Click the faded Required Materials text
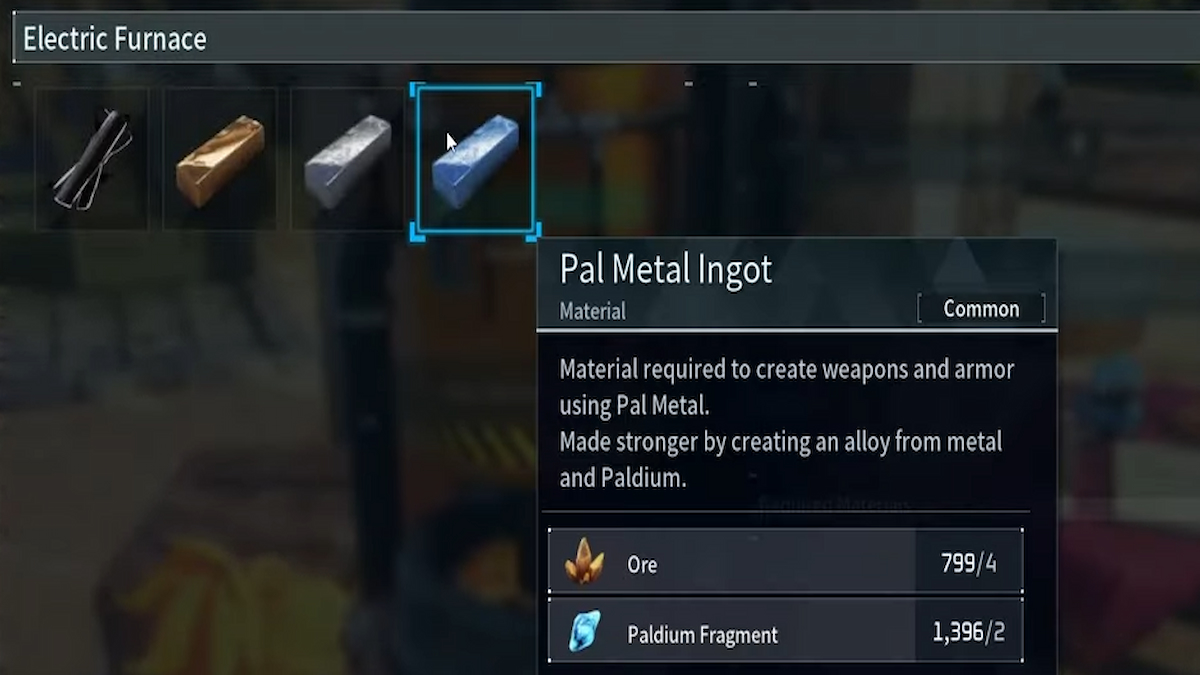This screenshot has height=675, width=1200. coord(834,505)
